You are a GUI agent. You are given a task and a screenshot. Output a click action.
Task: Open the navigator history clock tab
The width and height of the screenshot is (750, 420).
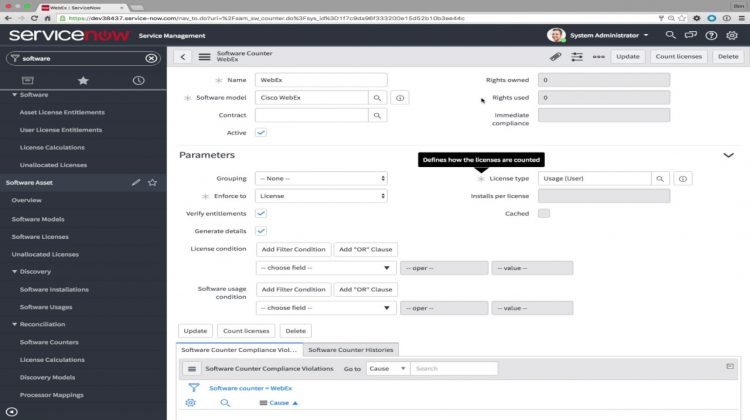(139, 80)
